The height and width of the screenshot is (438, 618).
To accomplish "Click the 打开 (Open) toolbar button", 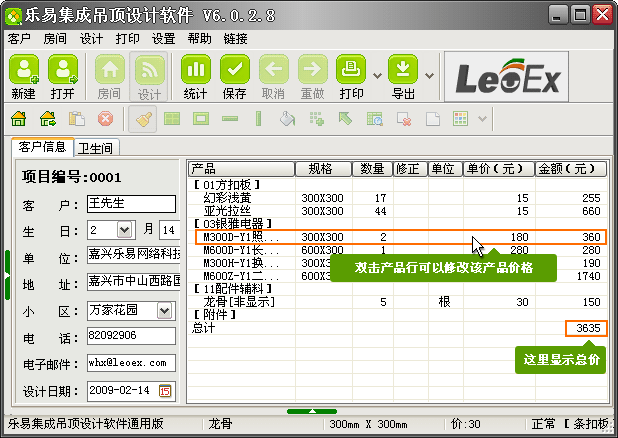I will pos(63,77).
